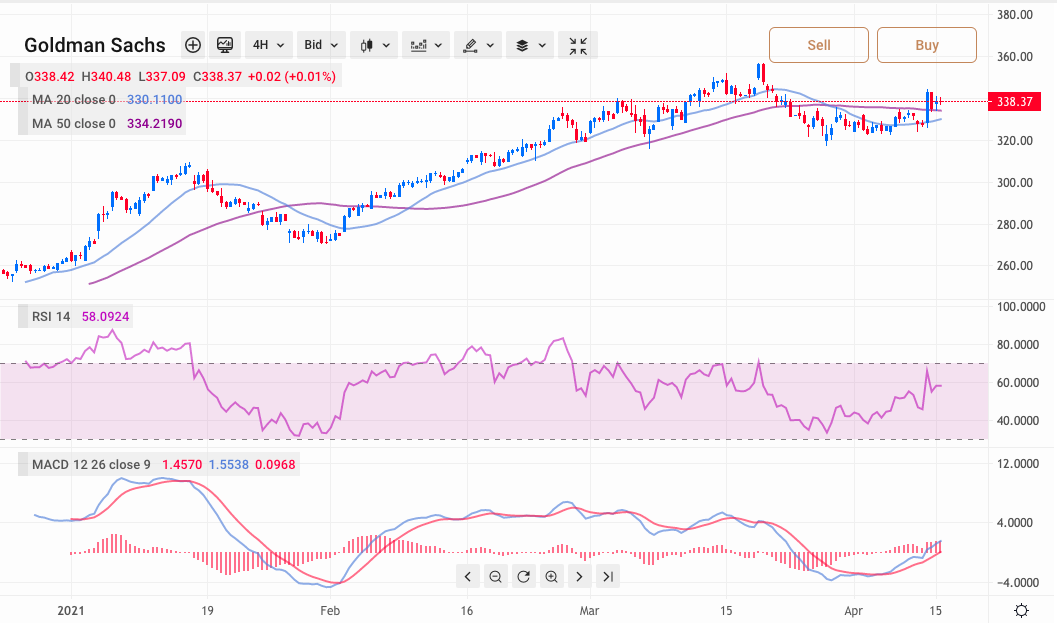Open the indicators dropdown

tap(426, 45)
